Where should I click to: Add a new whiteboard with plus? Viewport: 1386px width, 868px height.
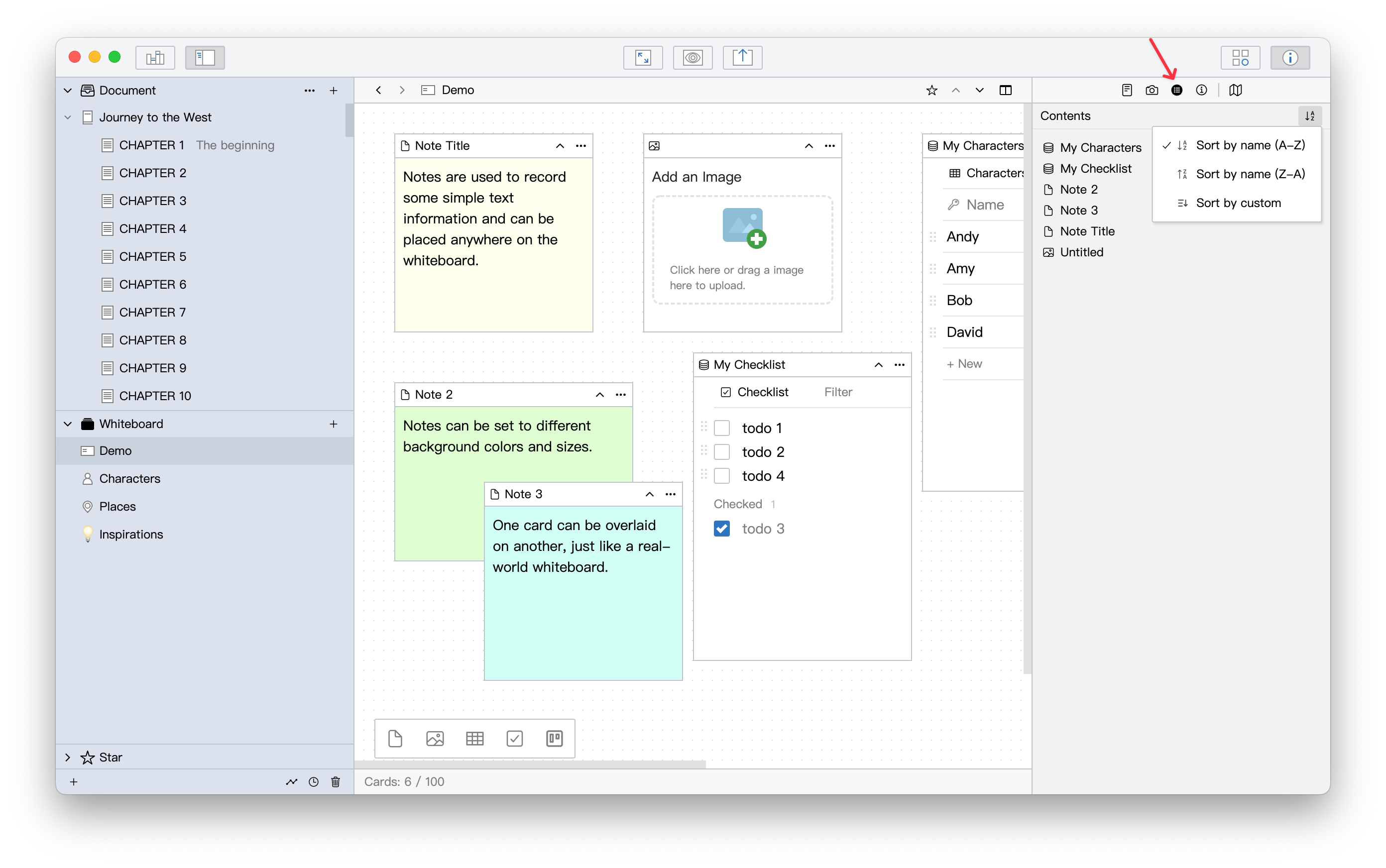pos(334,424)
